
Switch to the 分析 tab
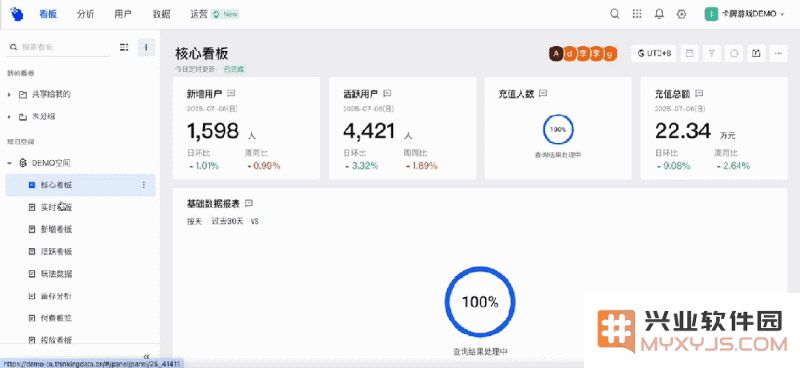[85, 14]
